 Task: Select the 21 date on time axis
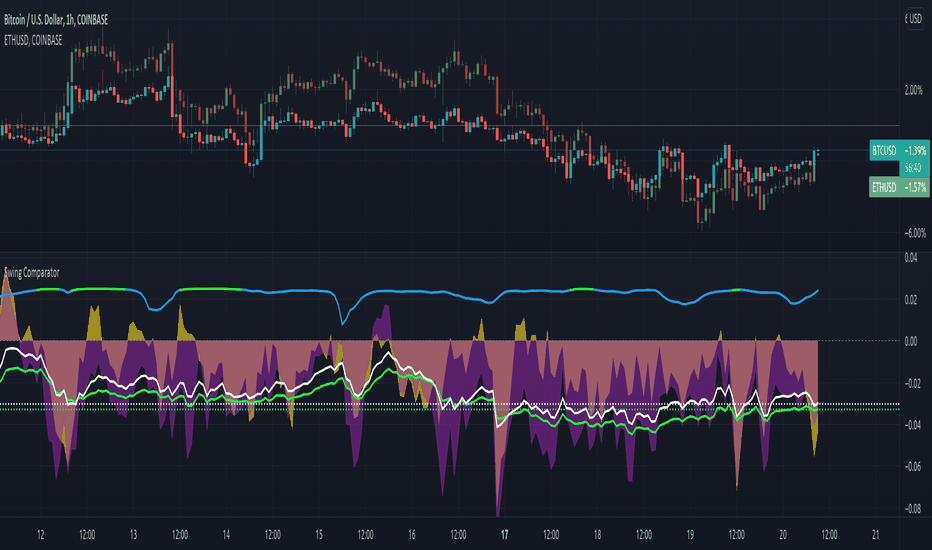pos(876,535)
